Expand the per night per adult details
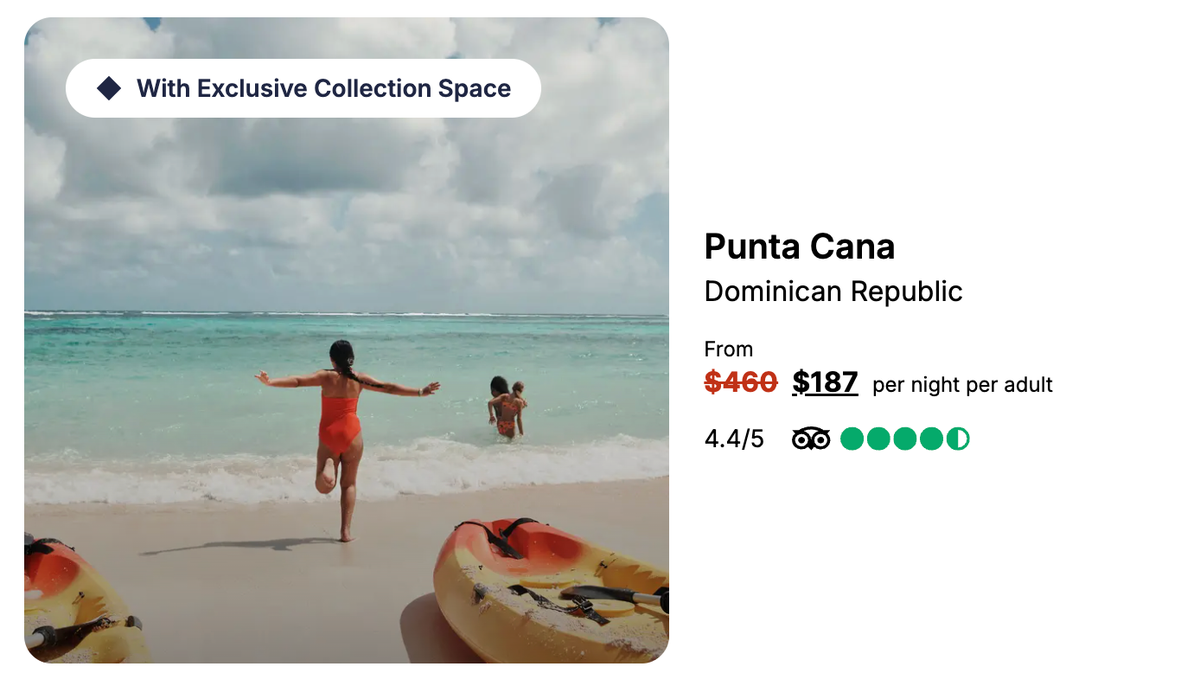 point(962,384)
